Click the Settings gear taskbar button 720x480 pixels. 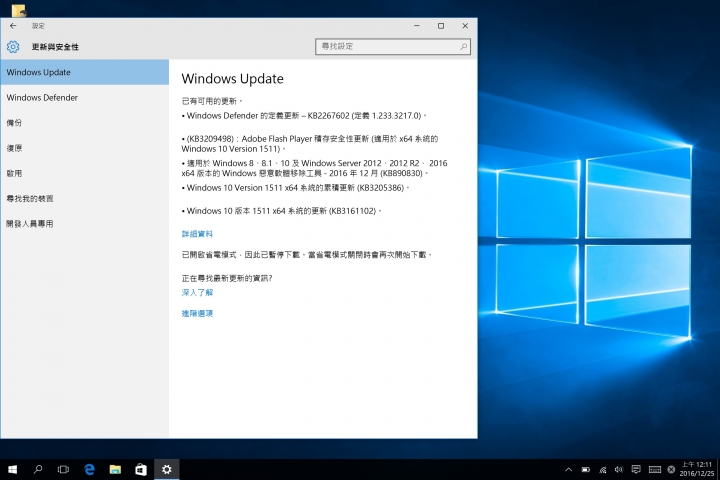pos(166,469)
